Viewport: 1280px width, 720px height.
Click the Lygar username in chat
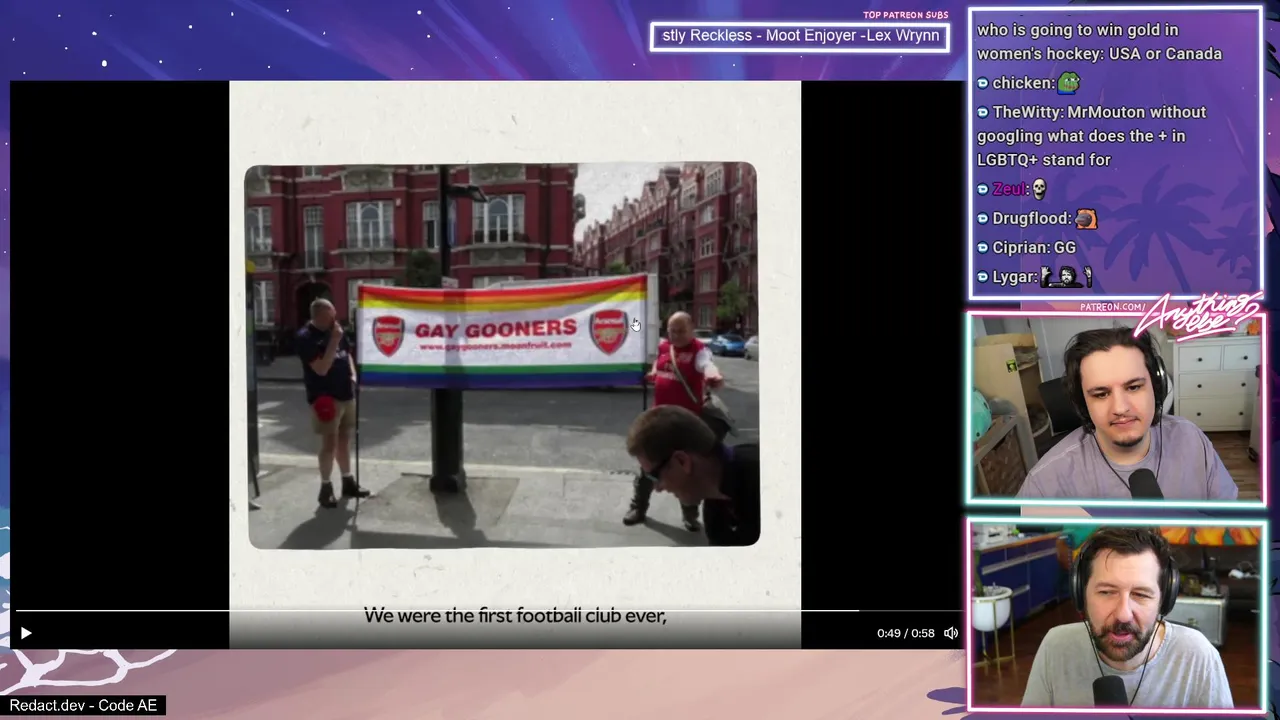coord(1015,277)
